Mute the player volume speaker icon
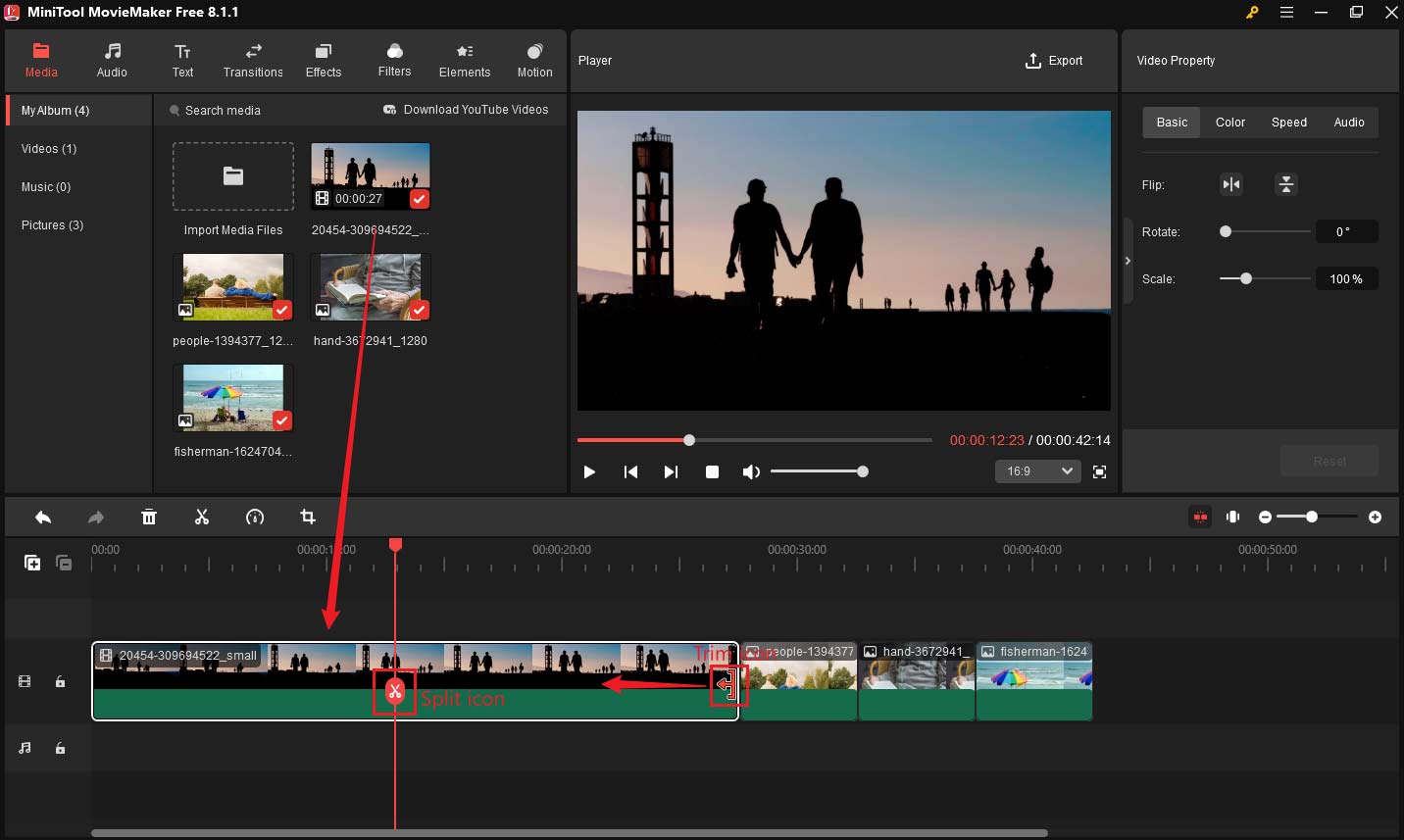This screenshot has width=1404, height=840. point(751,471)
